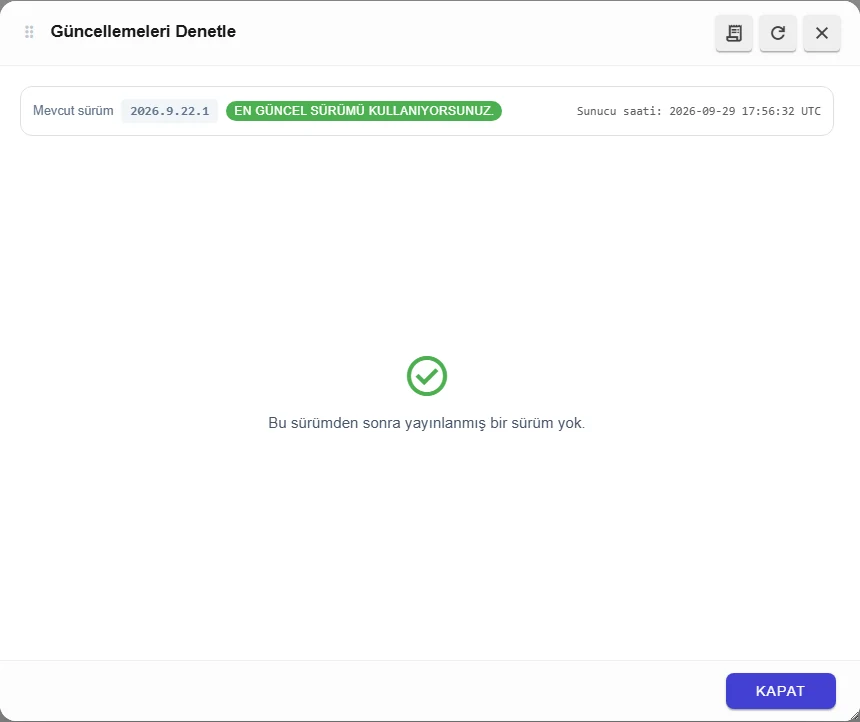Close the Güncellemeleri Denetle dialog with X
Screen dimensions: 860x722
(x=822, y=33)
